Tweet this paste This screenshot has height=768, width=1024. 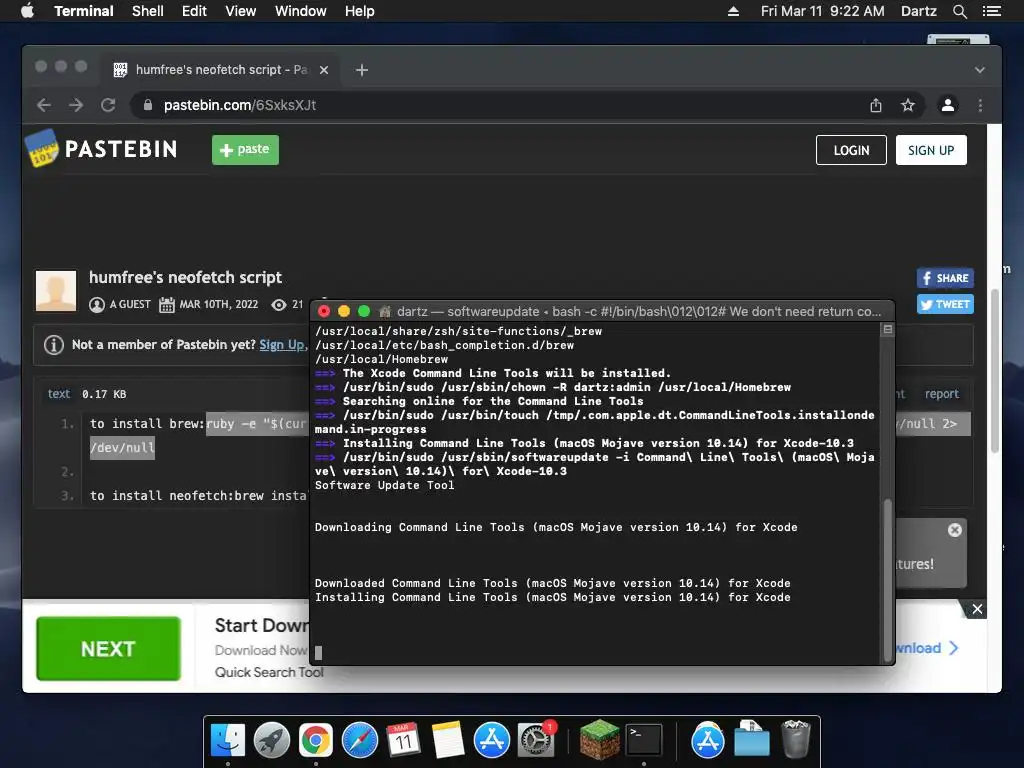pos(945,304)
